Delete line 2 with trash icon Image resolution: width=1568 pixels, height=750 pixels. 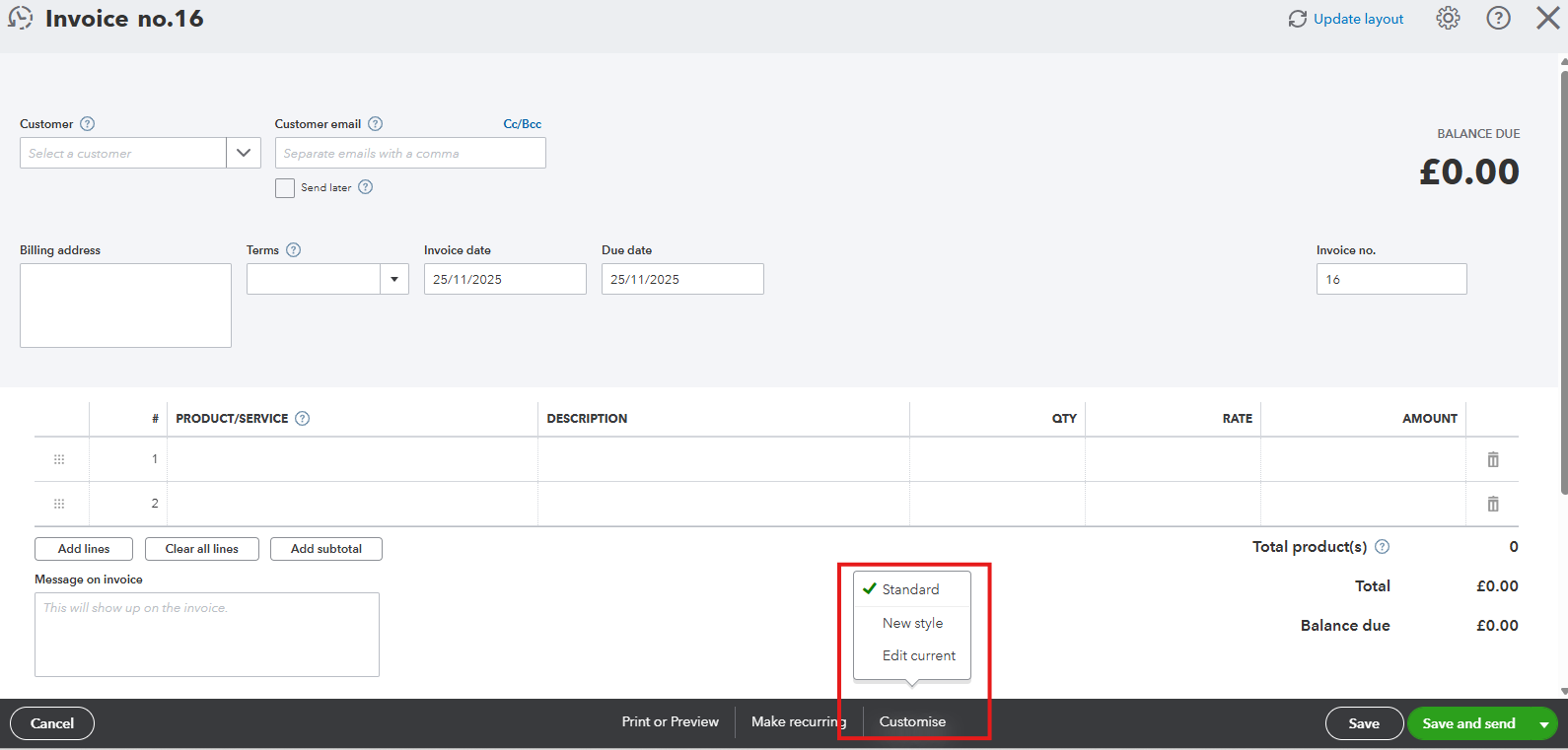(x=1492, y=504)
